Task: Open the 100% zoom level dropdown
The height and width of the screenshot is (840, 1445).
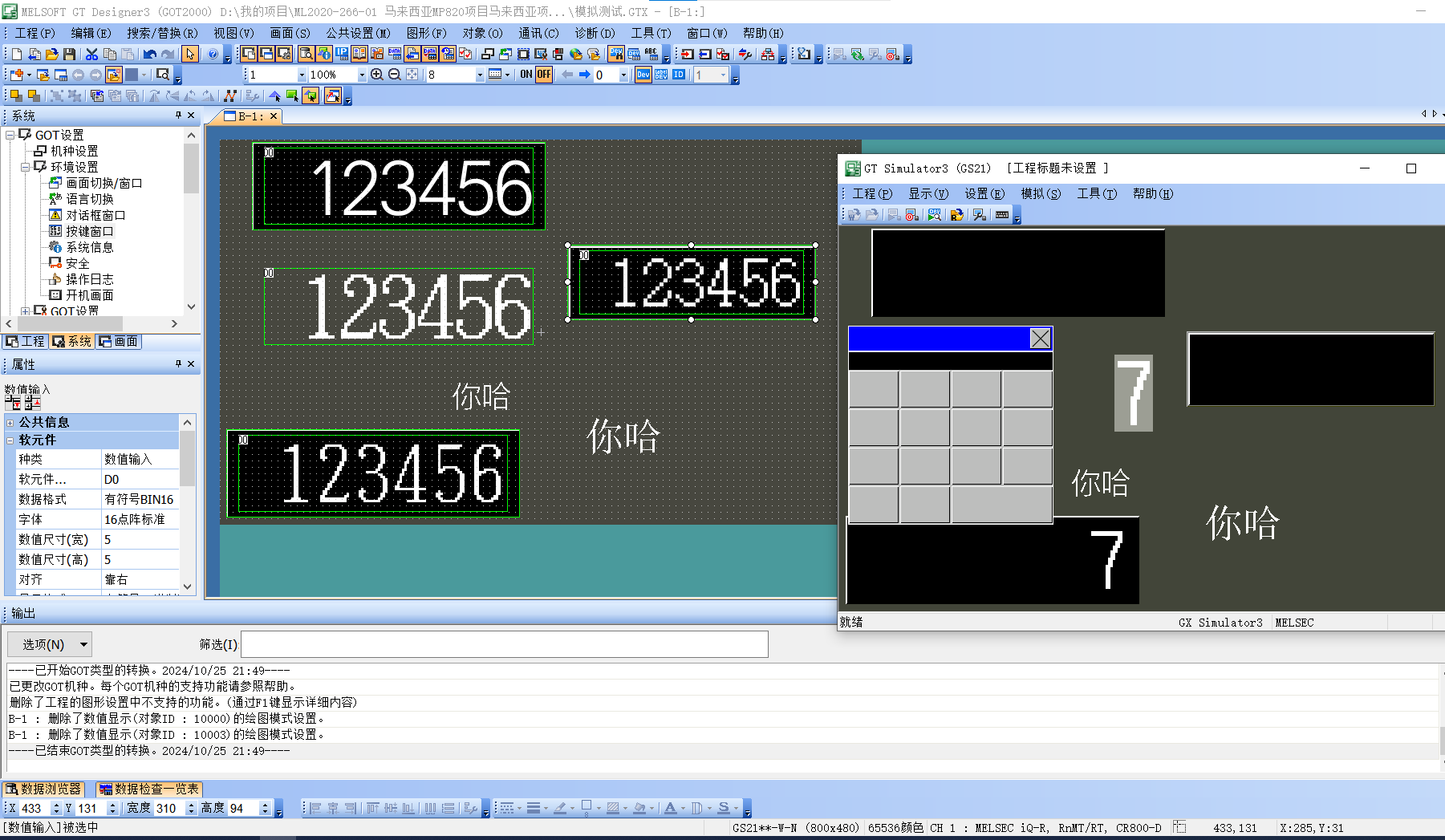Action: click(x=362, y=75)
